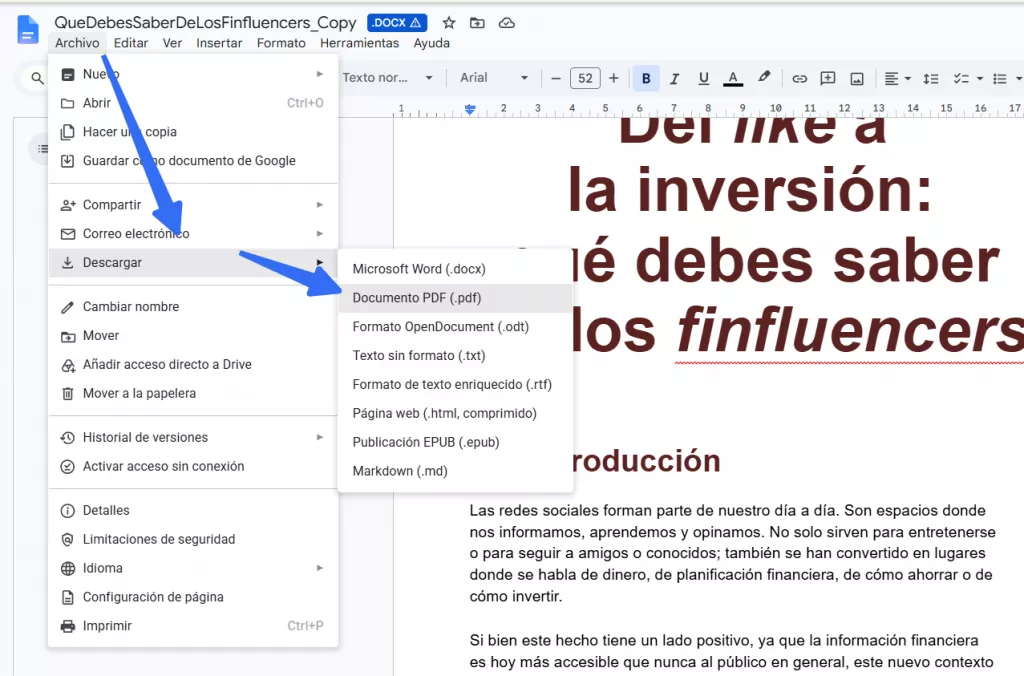1024x676 pixels.
Task: Open Limitaciones de seguridad
Action: [193, 539]
